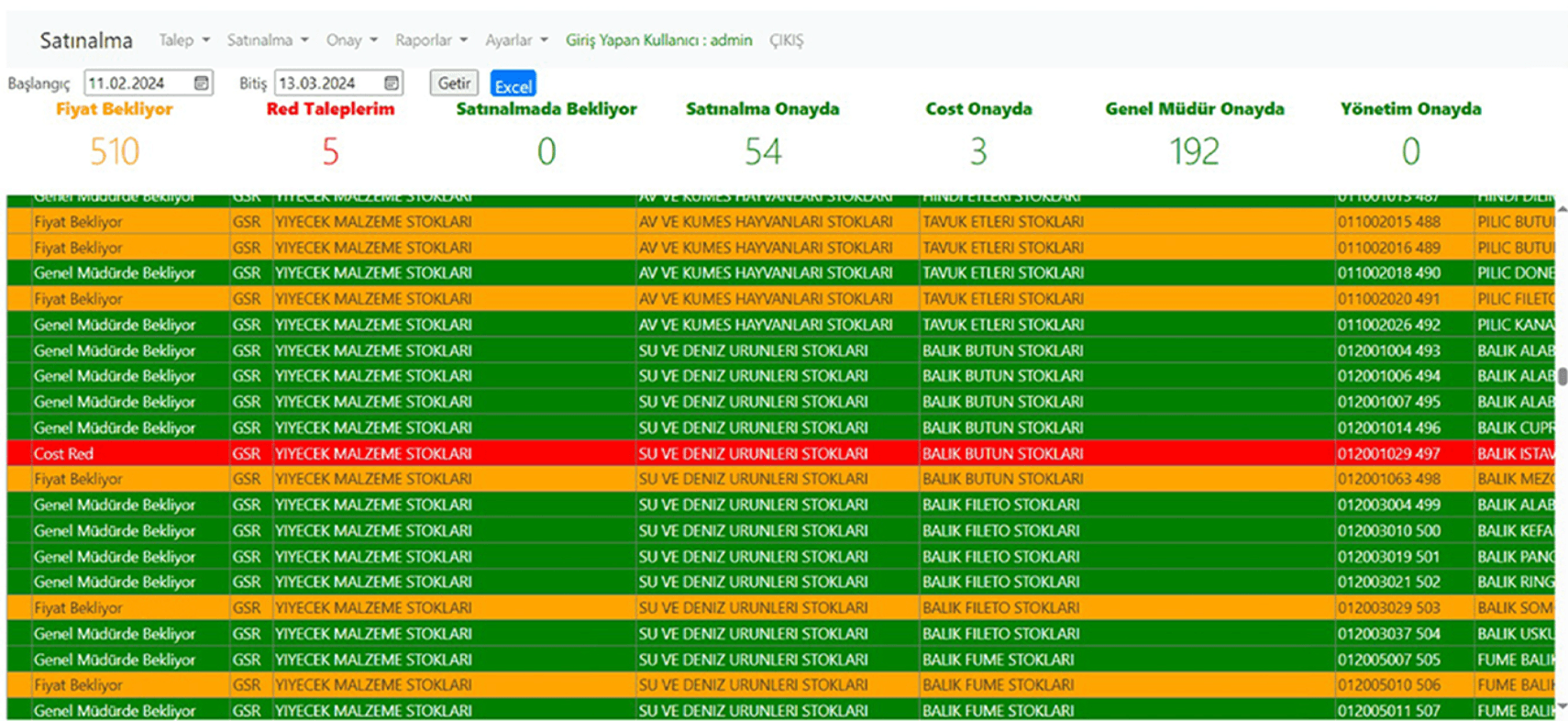Click the table's vertical scrollbar thumb
Viewport: 1568px width, 721px height.
(x=1562, y=376)
